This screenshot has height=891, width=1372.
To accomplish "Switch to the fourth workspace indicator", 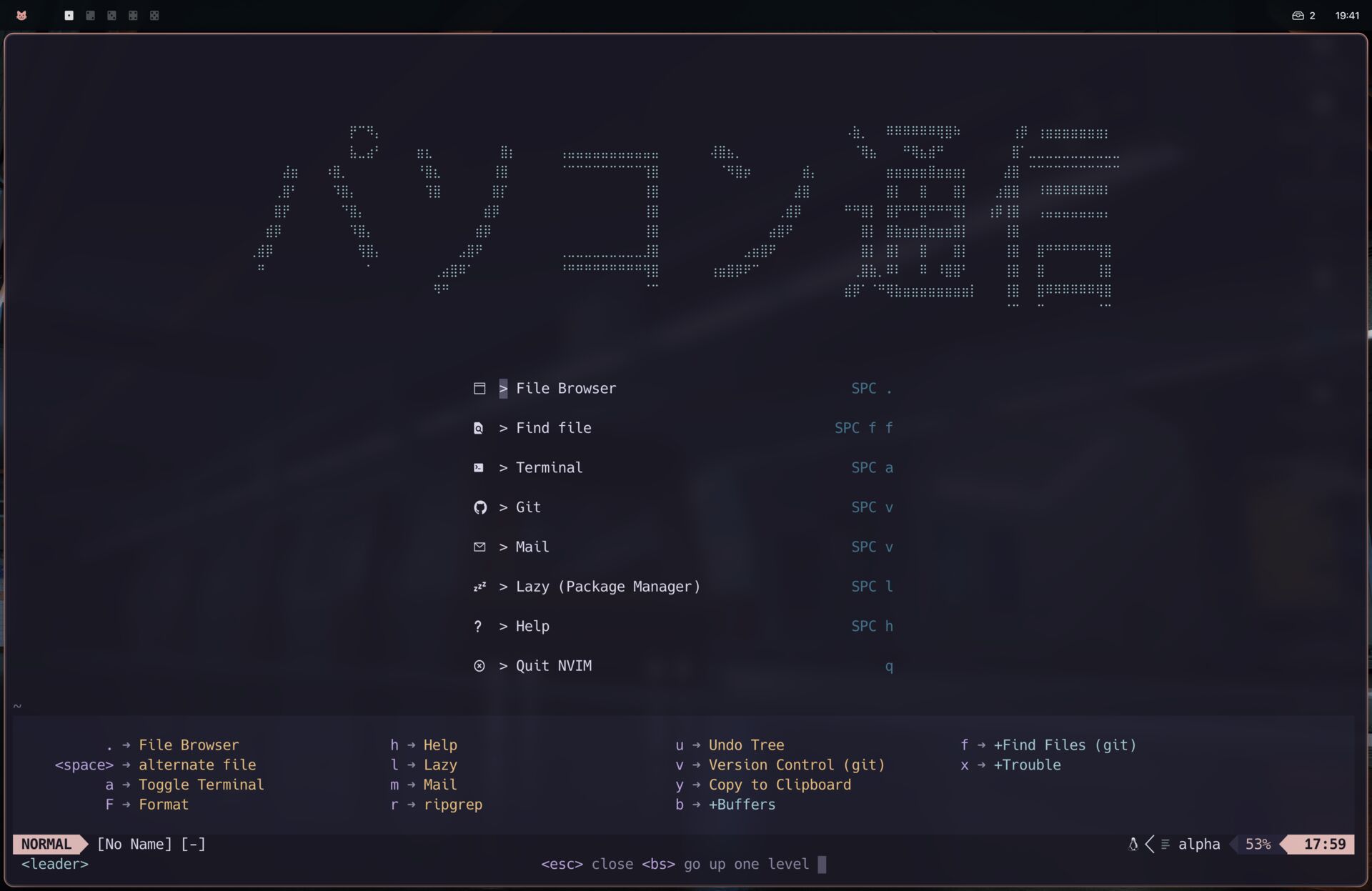I will pos(133,15).
